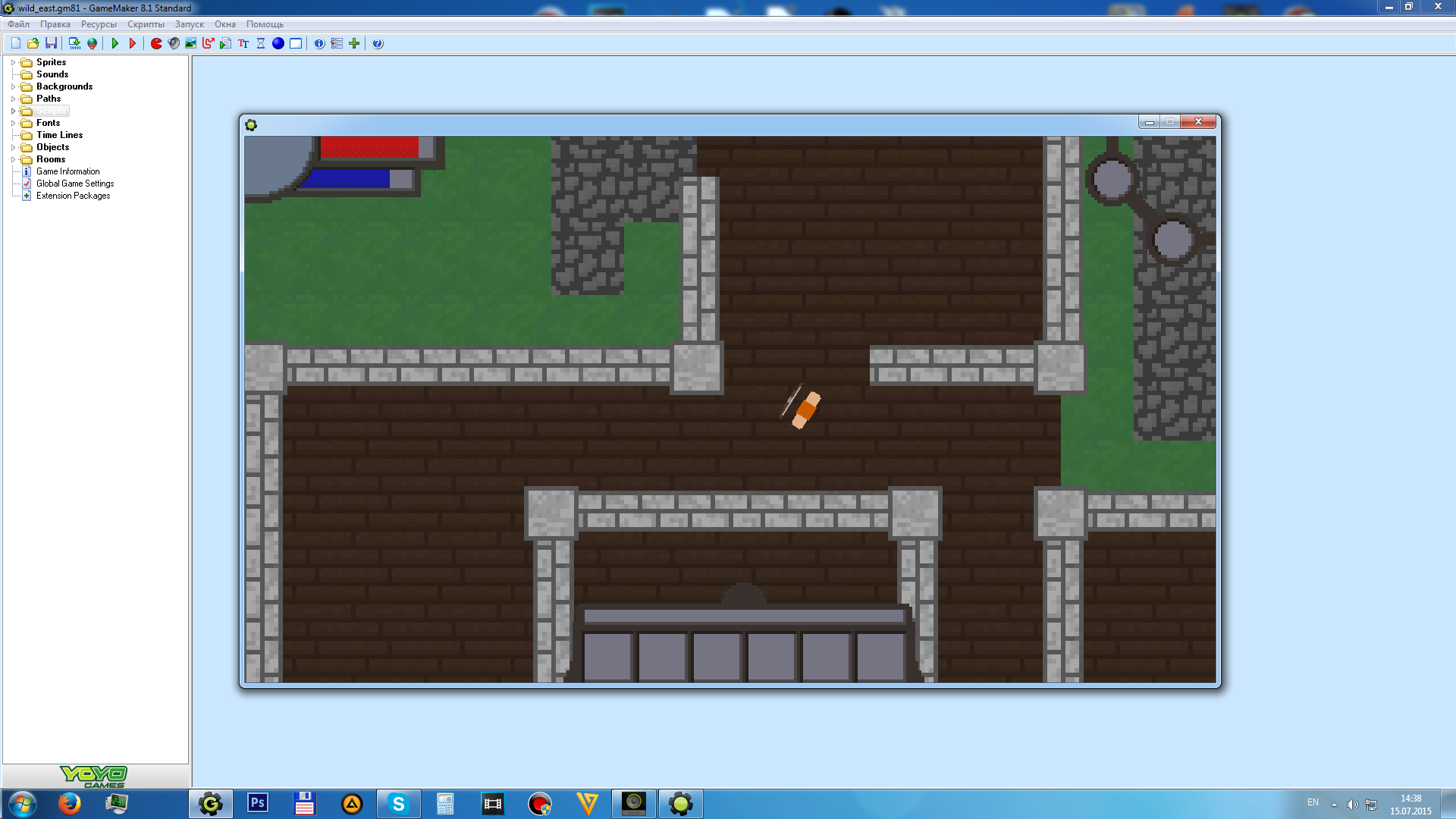Screen dimensions: 1456x819
Task: Click the green Run game arrow
Action: coord(115,43)
